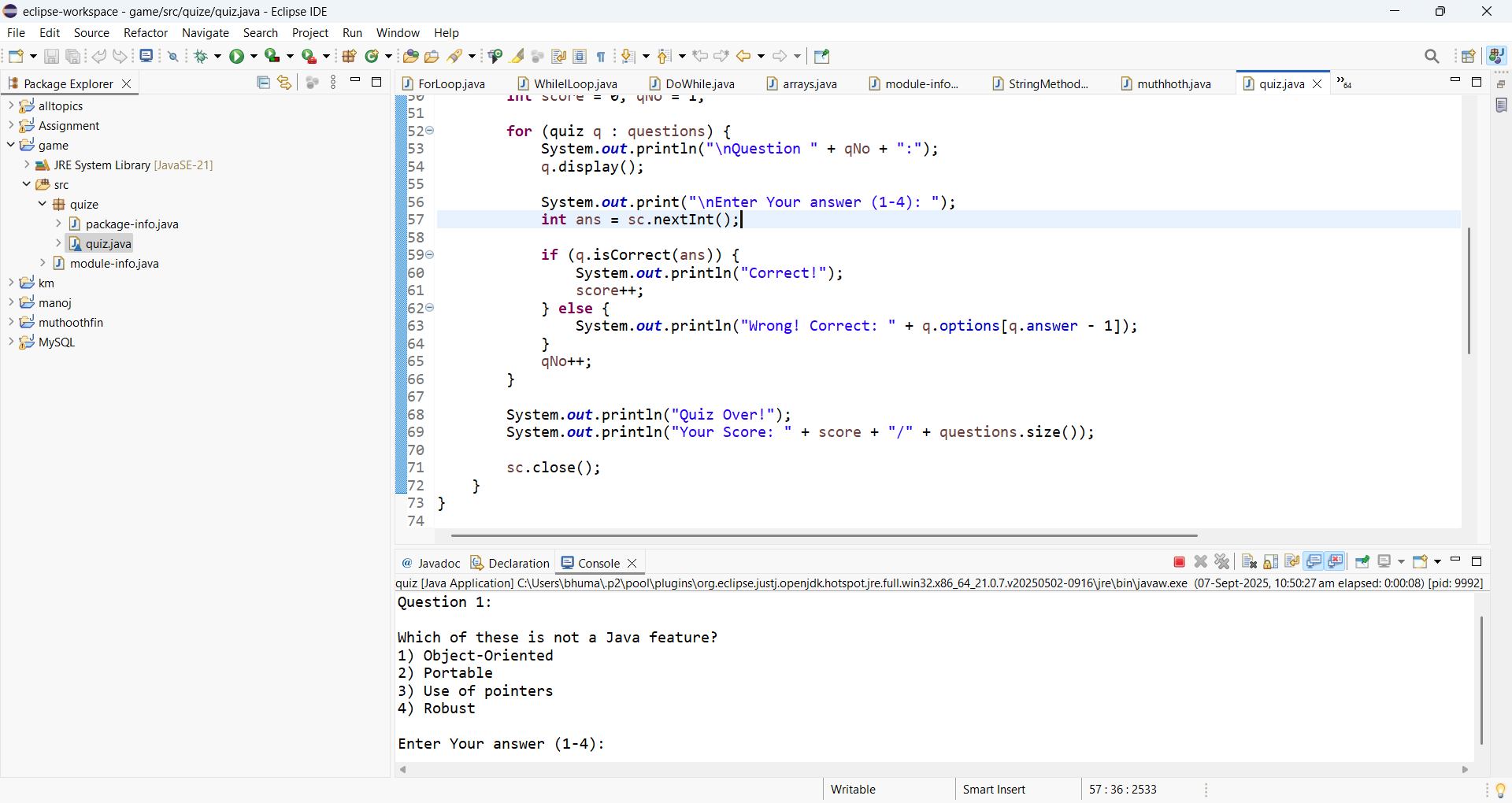The height and width of the screenshot is (803, 1512).
Task: Click the Open Console terminal icon
Action: (x=146, y=56)
